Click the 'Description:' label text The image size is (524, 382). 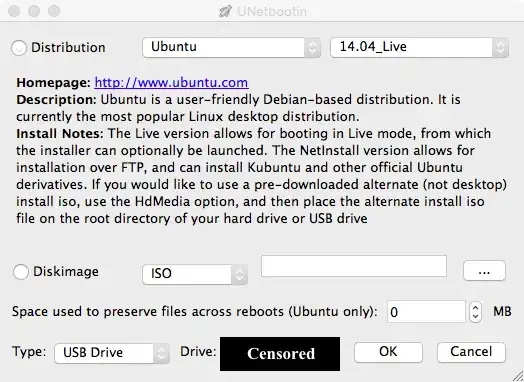click(56, 100)
